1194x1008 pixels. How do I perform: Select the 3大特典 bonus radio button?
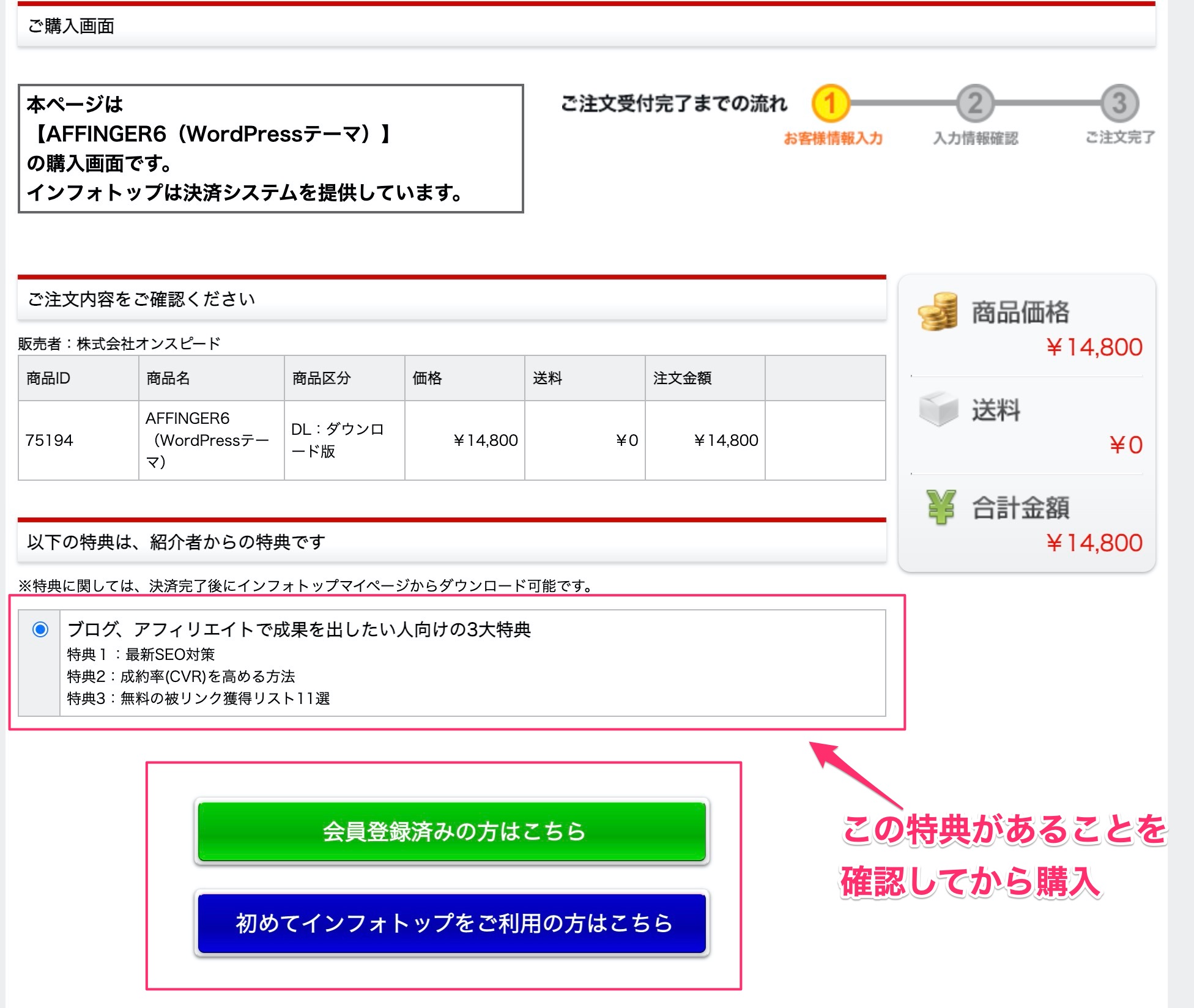point(40,629)
